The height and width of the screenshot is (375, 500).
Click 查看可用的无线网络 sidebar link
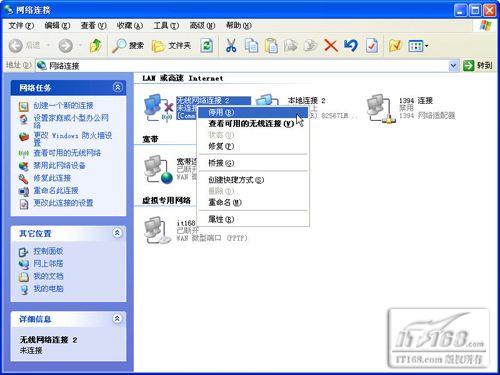tap(67, 153)
